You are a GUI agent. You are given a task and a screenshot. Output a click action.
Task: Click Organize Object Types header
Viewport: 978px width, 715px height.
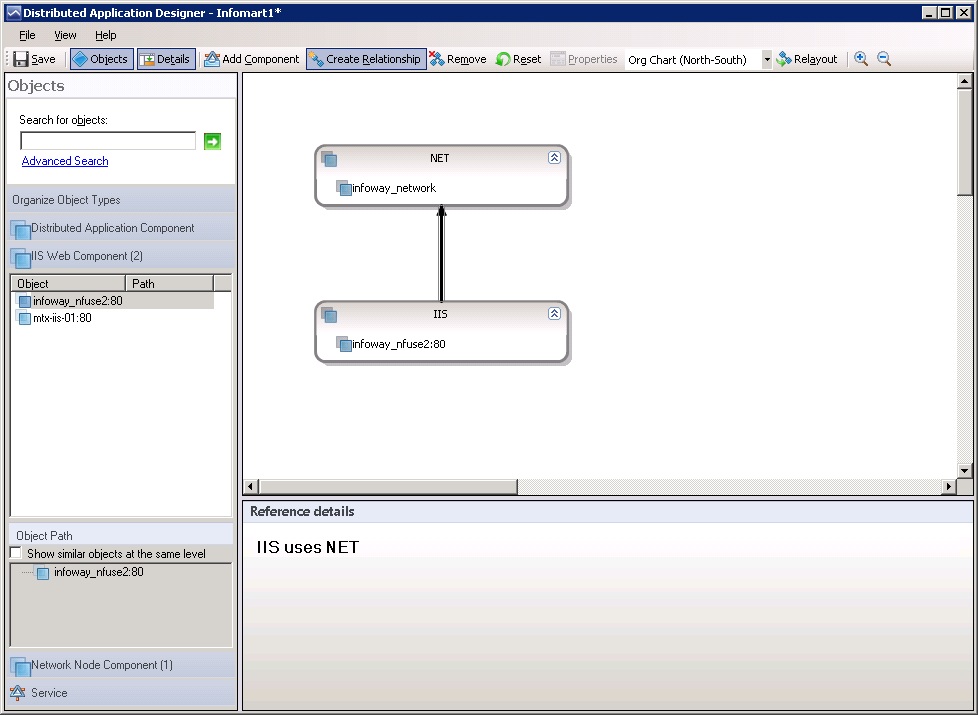point(121,200)
